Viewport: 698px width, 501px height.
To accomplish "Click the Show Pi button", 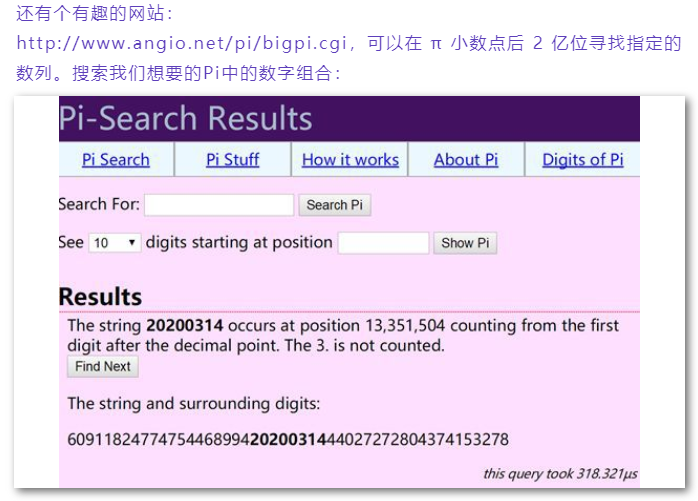I will (x=465, y=243).
